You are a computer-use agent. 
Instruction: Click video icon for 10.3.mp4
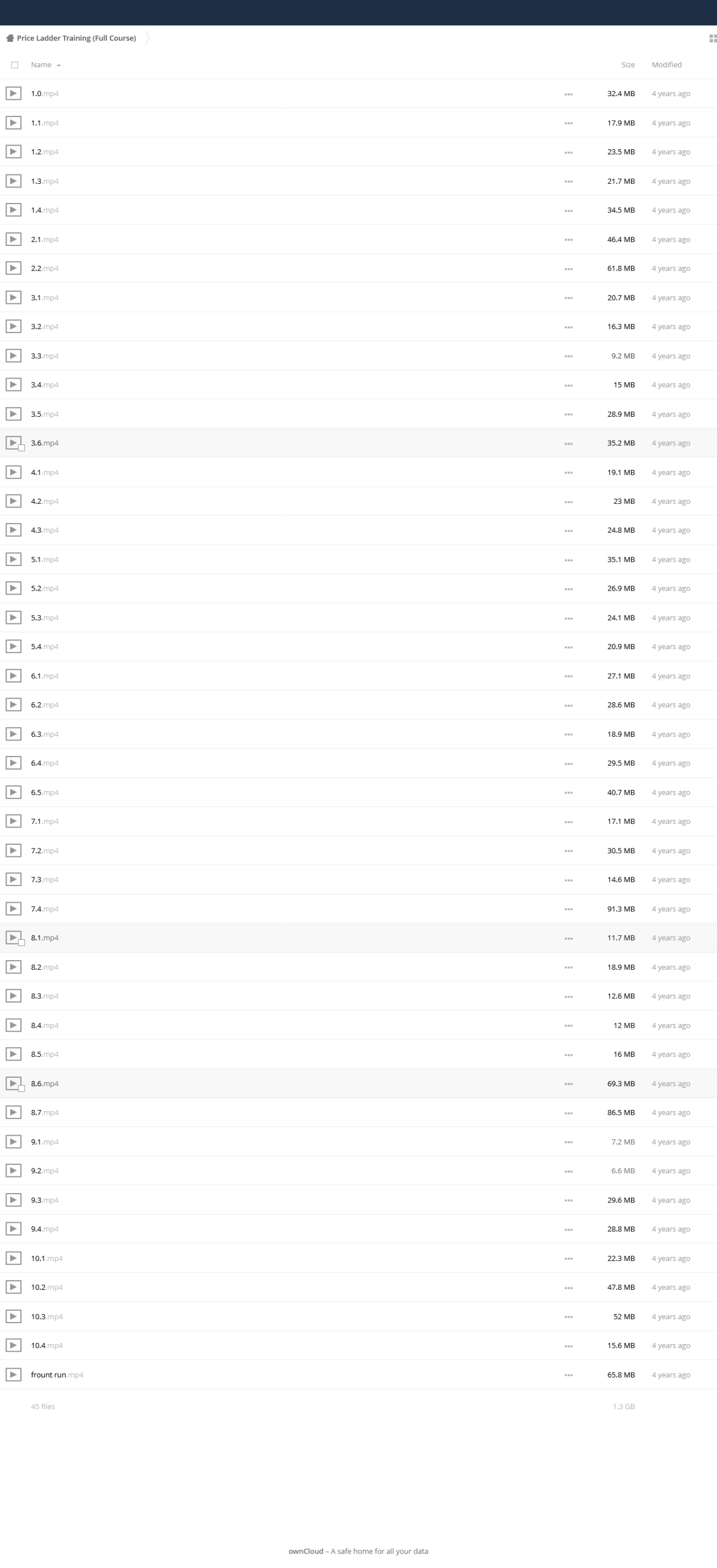coord(13,1316)
